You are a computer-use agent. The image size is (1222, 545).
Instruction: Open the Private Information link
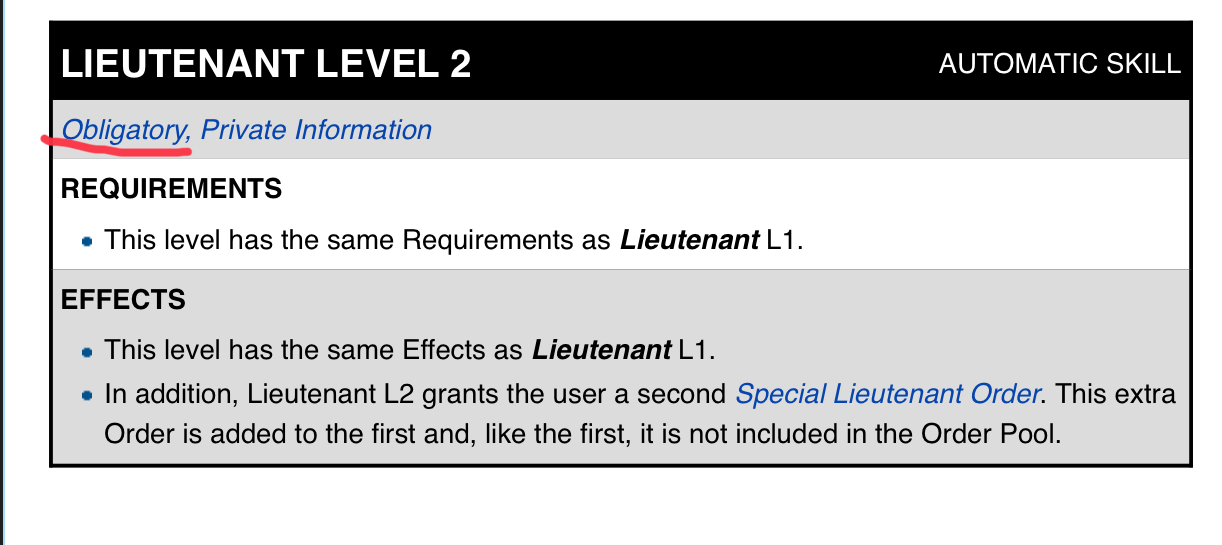tap(316, 130)
